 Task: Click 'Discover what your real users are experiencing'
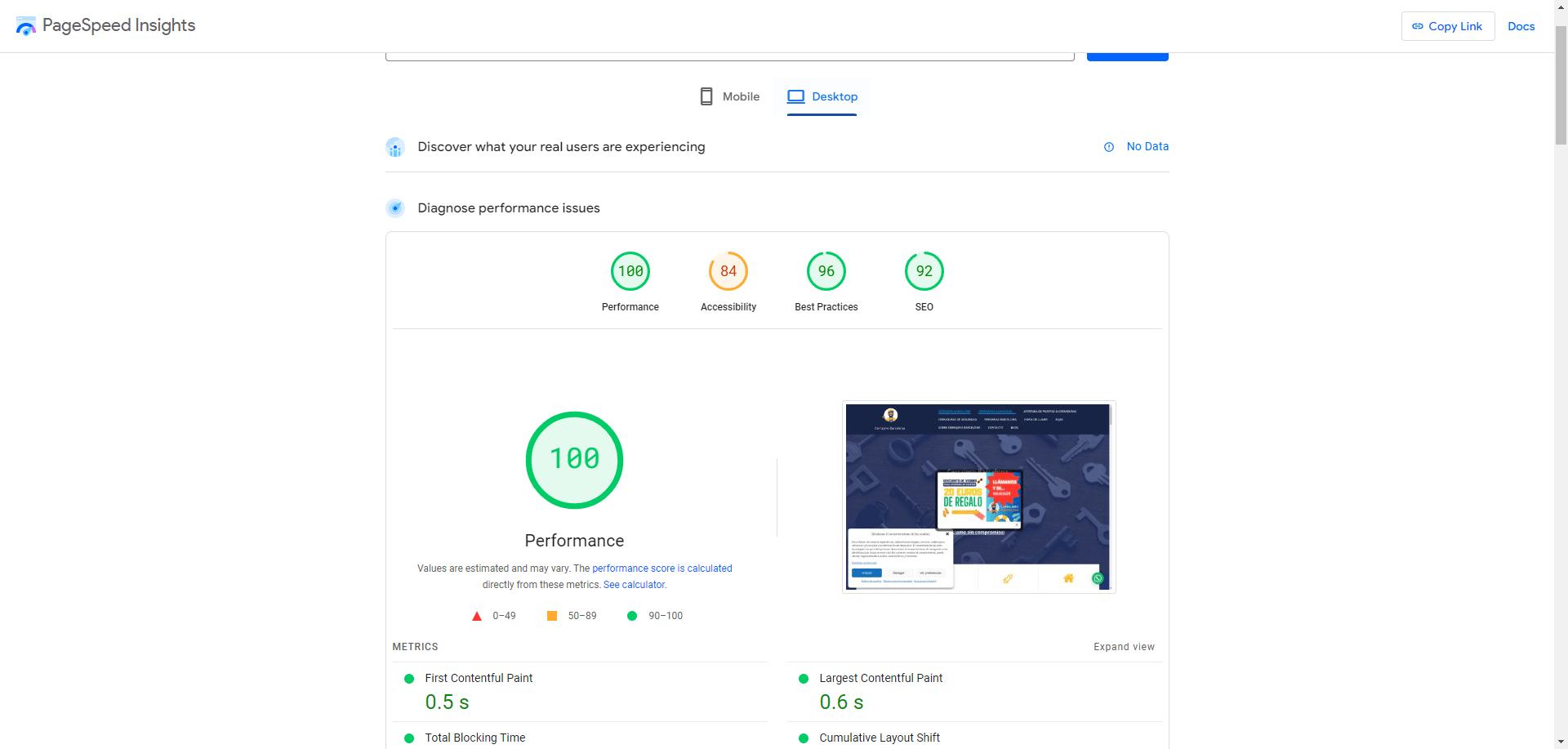click(561, 147)
